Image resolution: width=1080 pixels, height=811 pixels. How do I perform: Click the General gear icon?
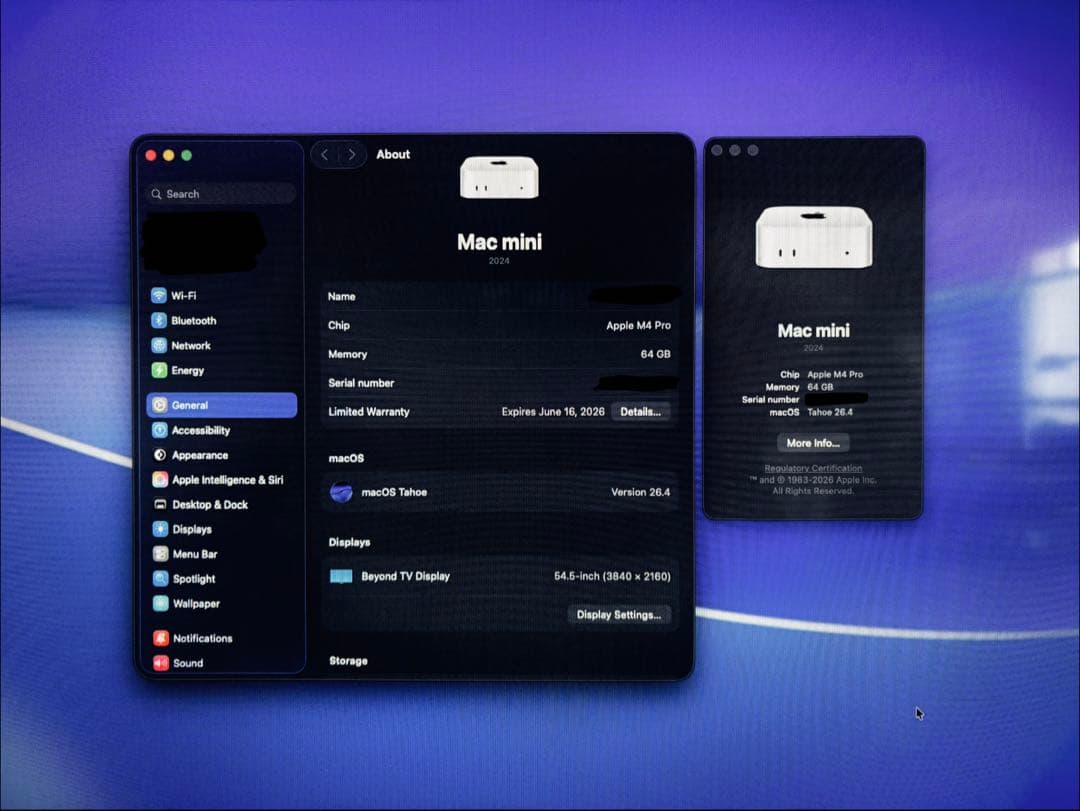pos(160,405)
